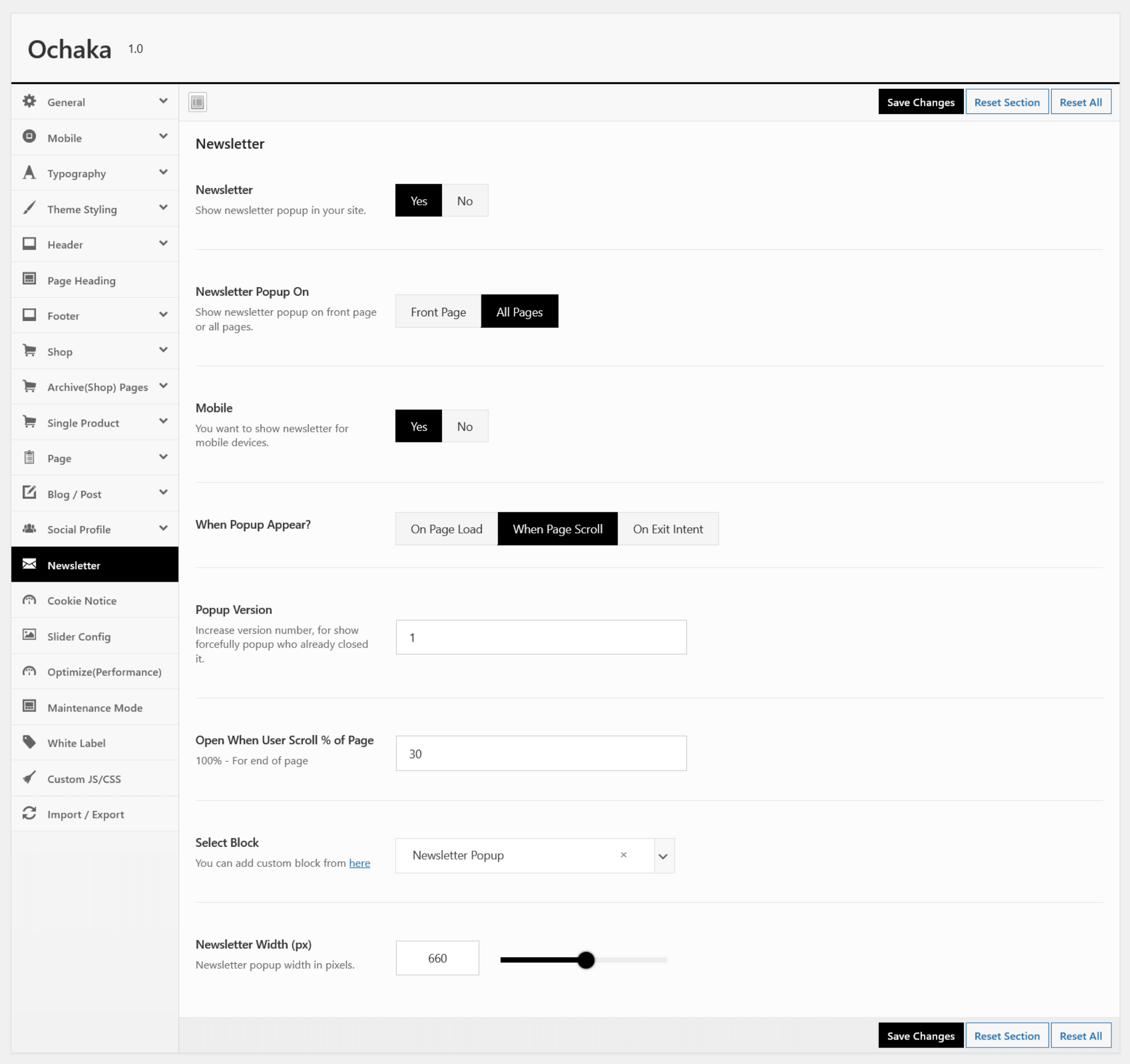The height and width of the screenshot is (1064, 1130).
Task: Click the gear icon beside General
Action: (30, 101)
